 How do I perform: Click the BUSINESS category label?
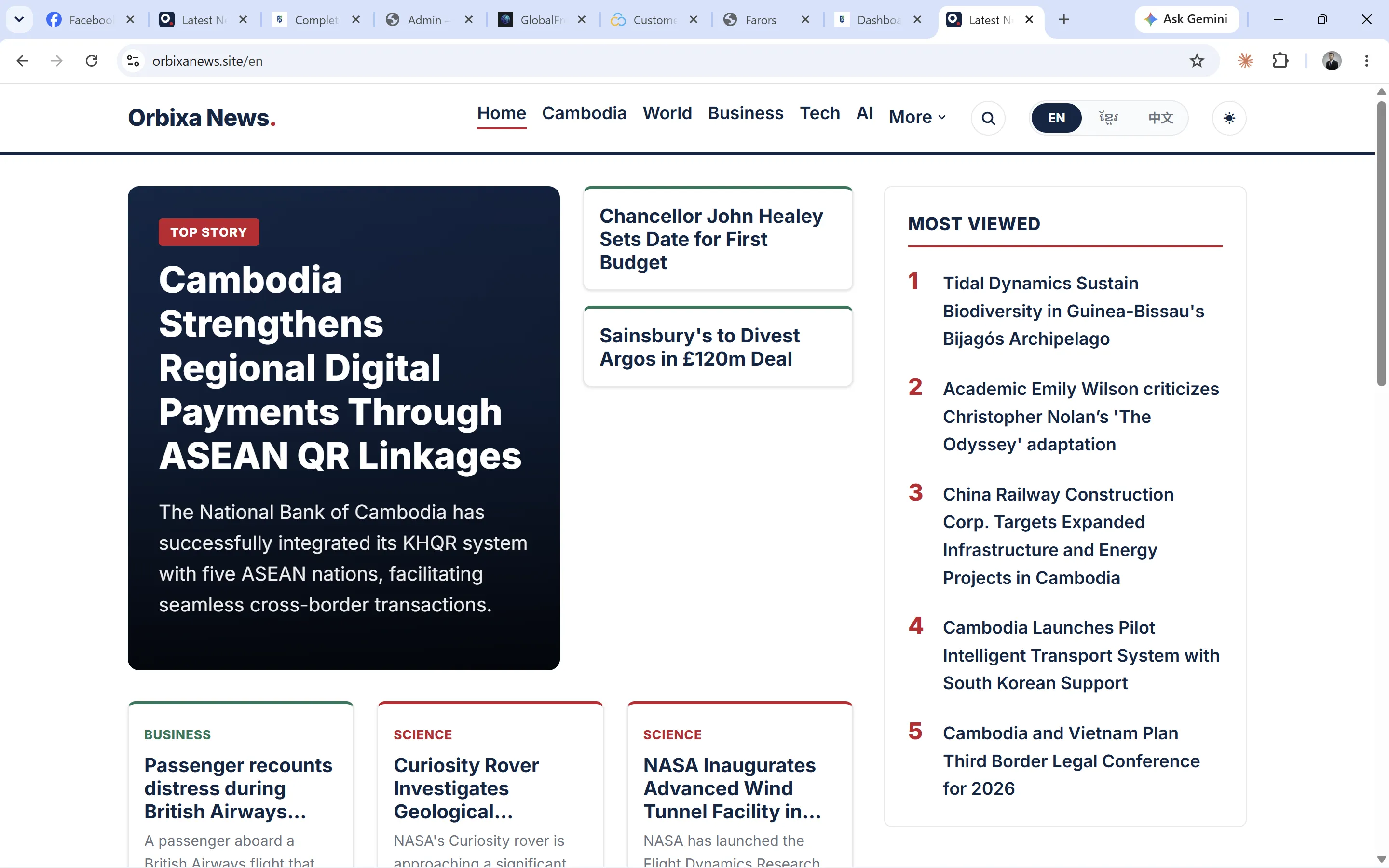pyautogui.click(x=177, y=735)
